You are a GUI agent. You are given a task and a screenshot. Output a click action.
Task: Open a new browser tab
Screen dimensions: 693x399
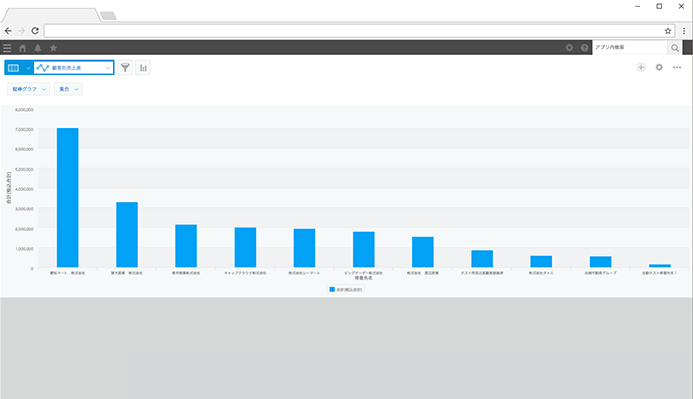point(108,16)
